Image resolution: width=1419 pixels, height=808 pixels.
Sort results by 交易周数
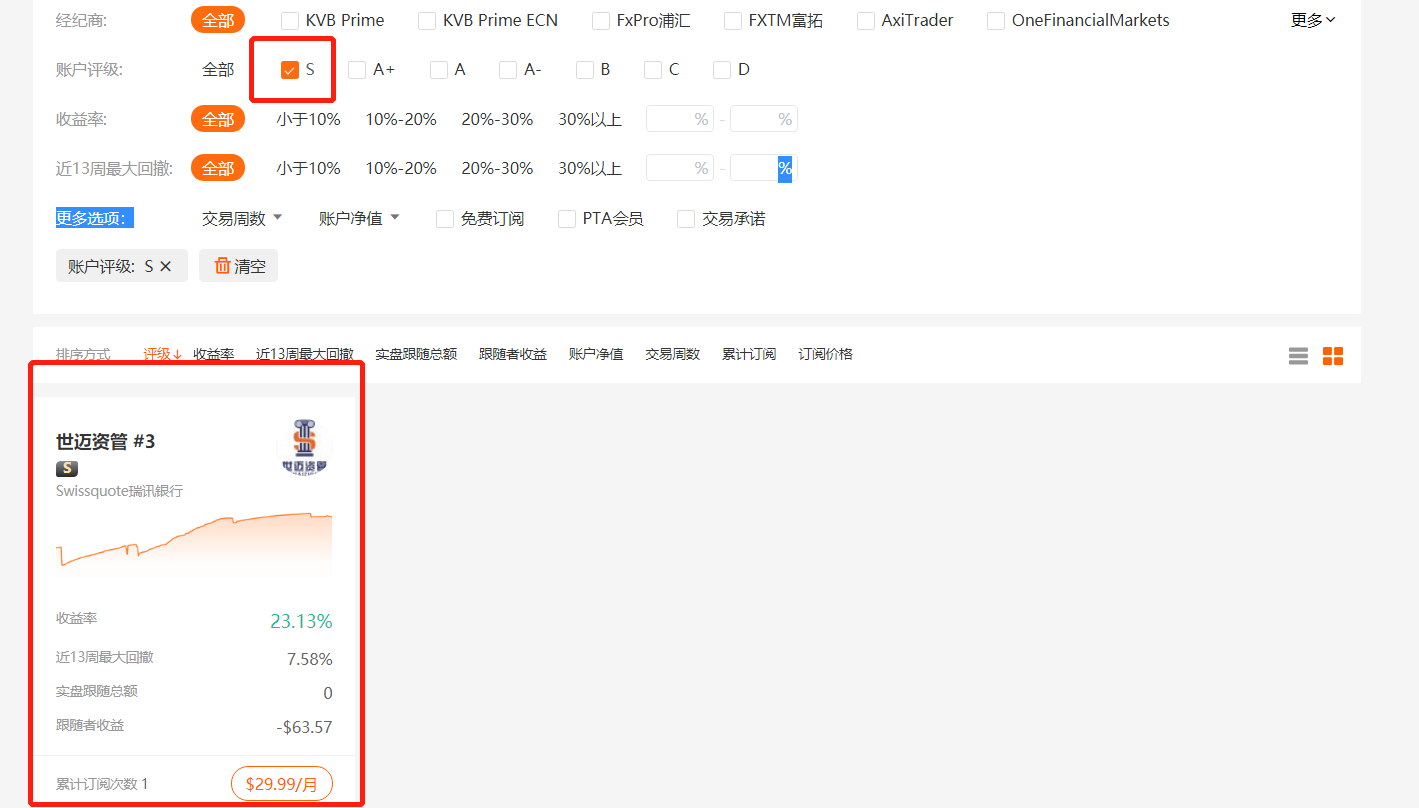(x=673, y=354)
